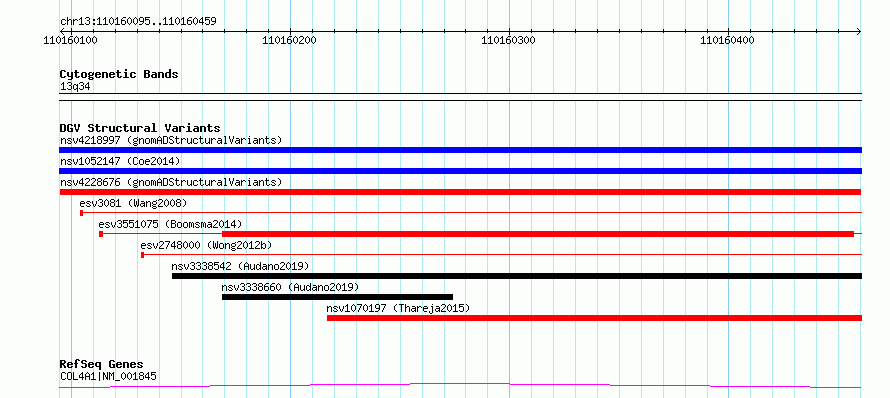Screen dimensions: 890x398
Task: Select the esv3081 (Wang2008) label
Action: pyautogui.click(x=133, y=203)
